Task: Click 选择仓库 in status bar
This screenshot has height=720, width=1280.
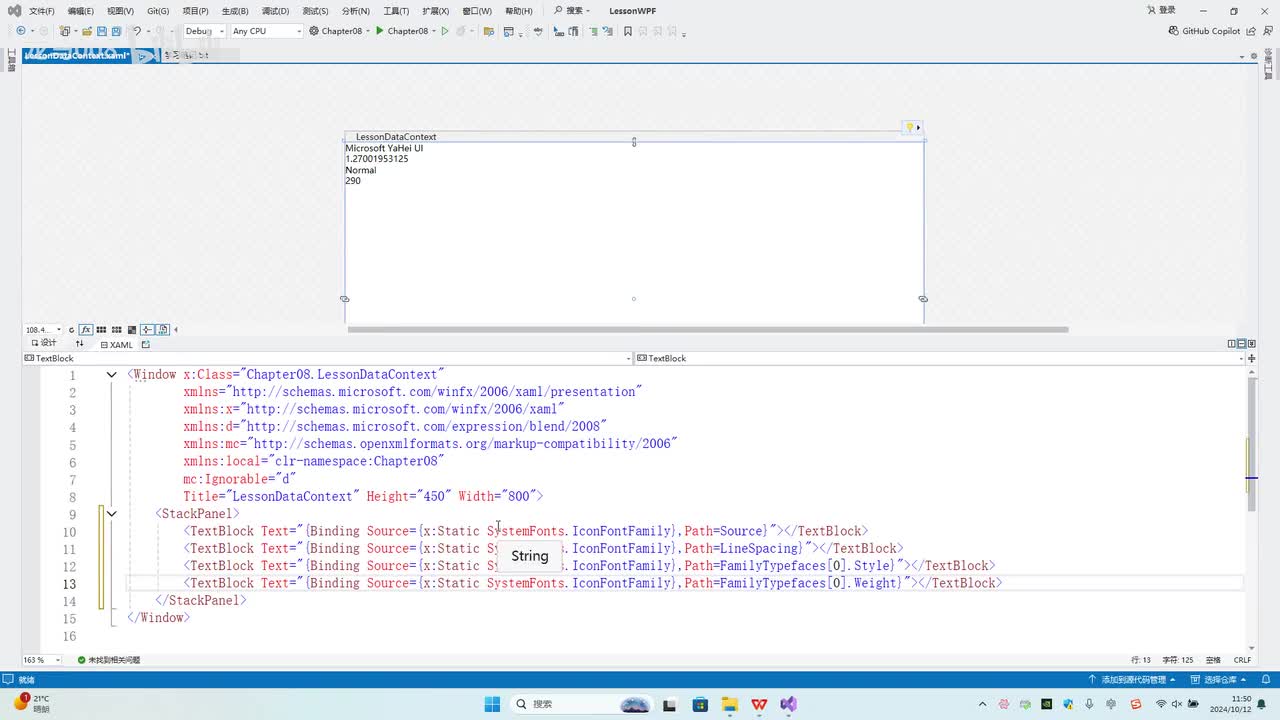Action: (x=1217, y=680)
